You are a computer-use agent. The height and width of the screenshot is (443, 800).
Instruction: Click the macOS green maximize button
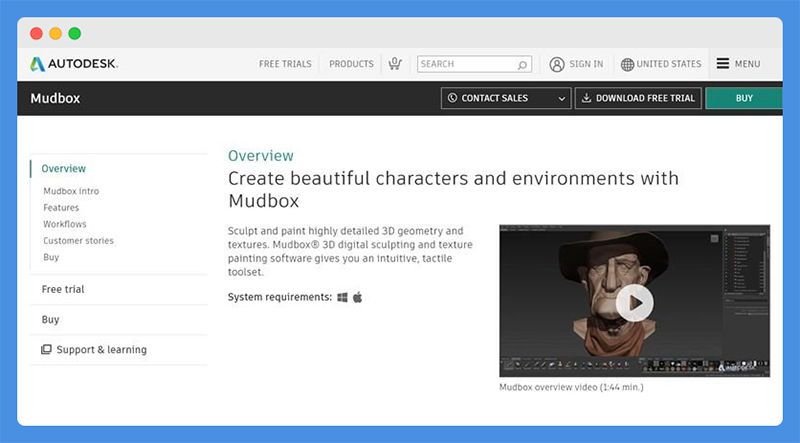pos(74,34)
